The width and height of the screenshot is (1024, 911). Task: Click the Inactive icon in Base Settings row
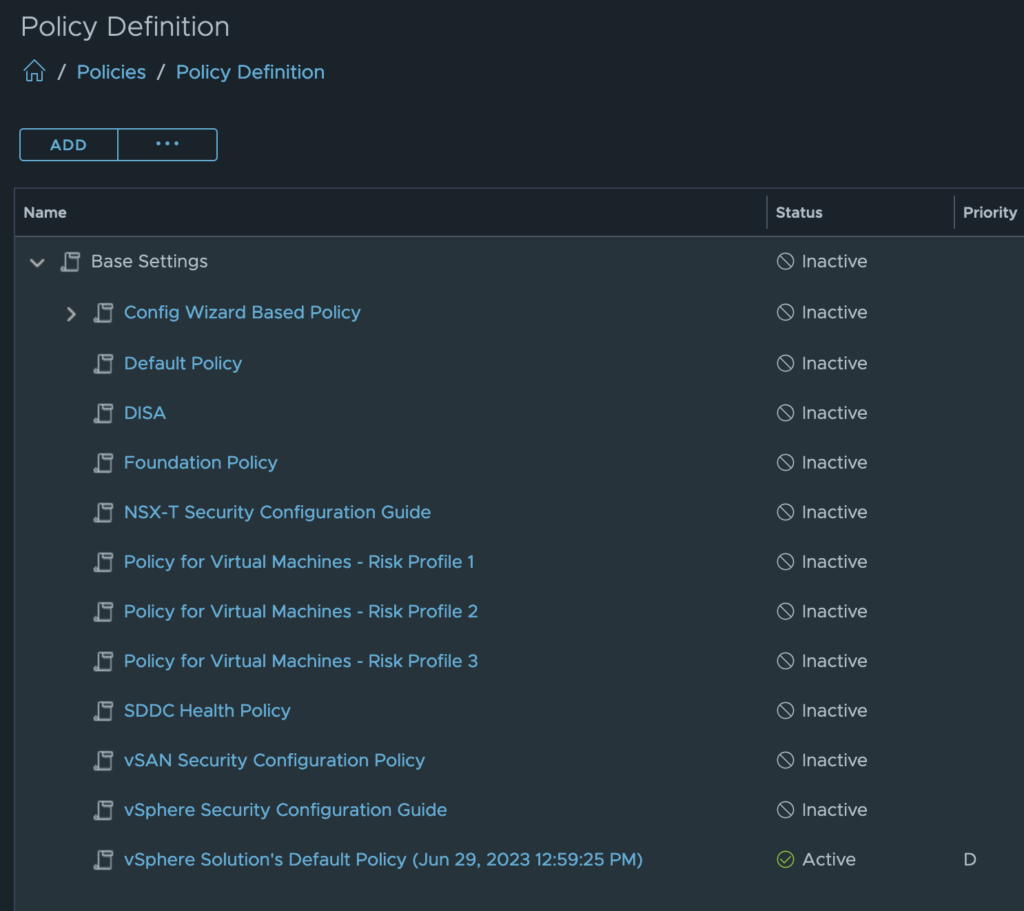[x=785, y=262]
